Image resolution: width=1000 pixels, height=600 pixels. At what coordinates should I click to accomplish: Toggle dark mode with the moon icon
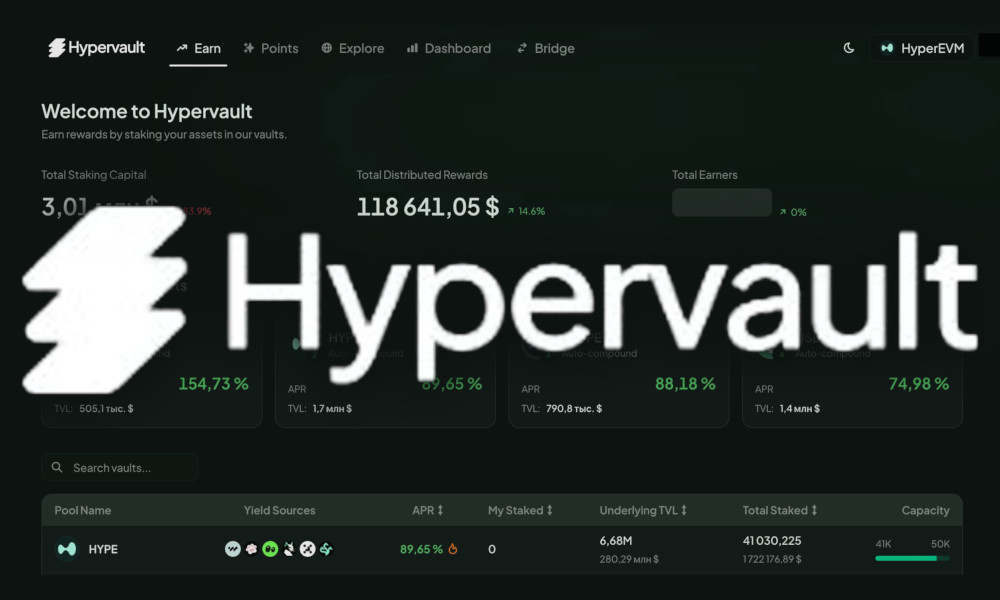click(849, 48)
